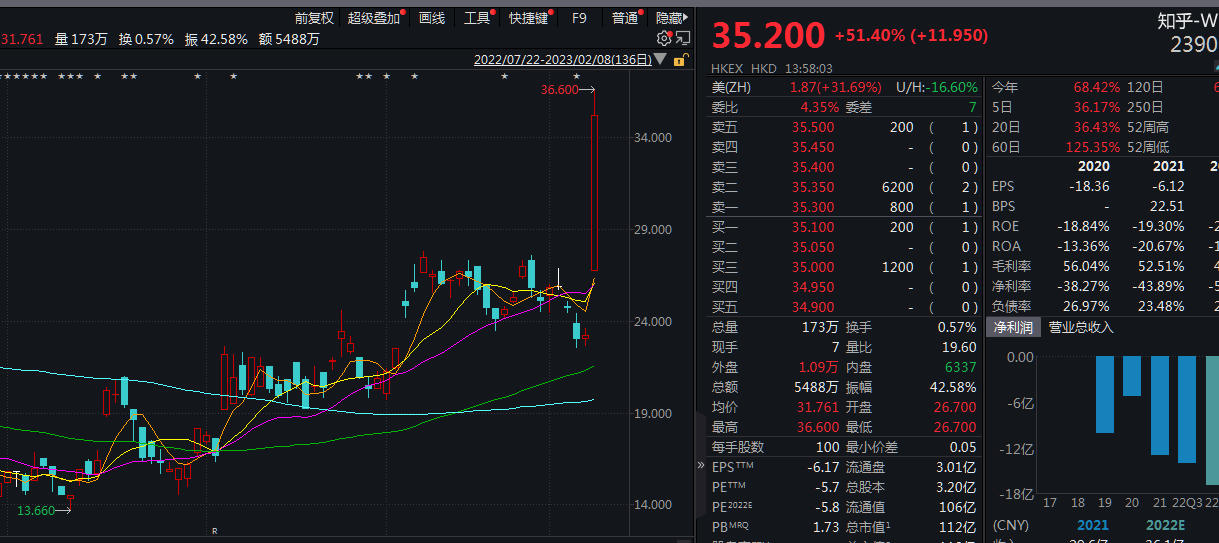Click the last star marker above chart
The image size is (1219, 543).
point(577,77)
